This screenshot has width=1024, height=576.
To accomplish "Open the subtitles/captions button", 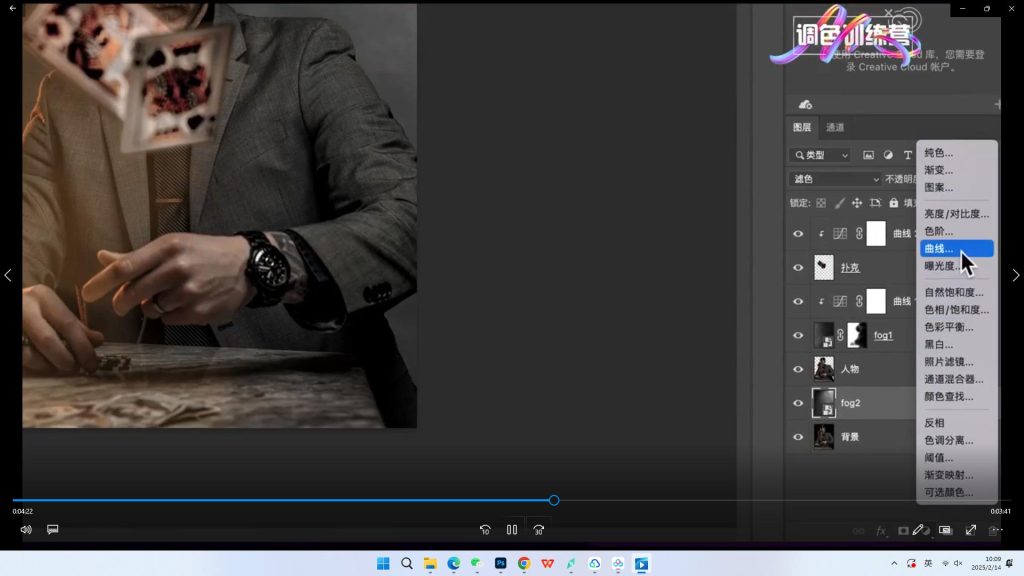I will [x=53, y=530].
